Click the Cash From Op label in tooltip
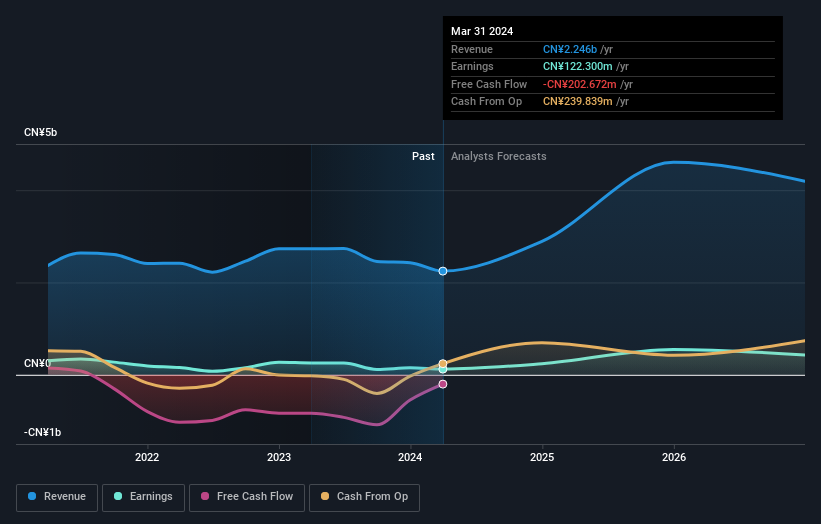Image resolution: width=821 pixels, height=524 pixels. tap(486, 102)
